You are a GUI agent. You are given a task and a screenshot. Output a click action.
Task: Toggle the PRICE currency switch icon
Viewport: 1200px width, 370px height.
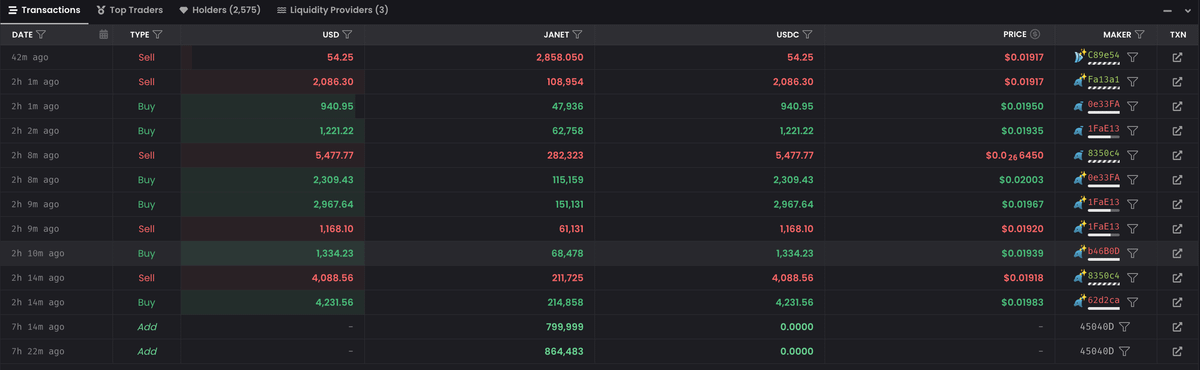(x=1035, y=34)
